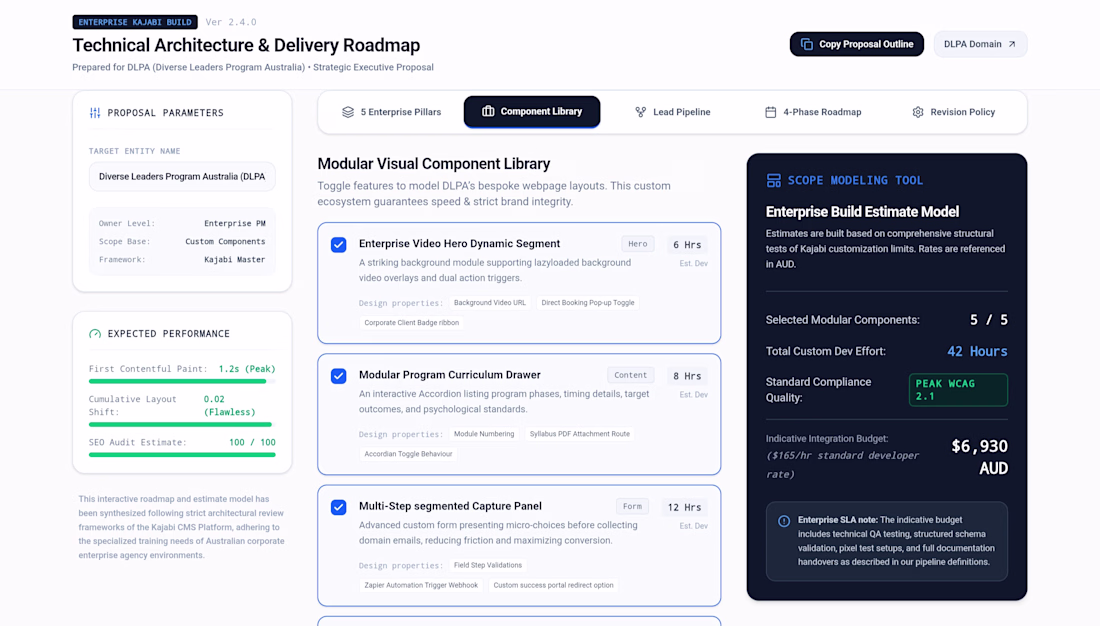Click the sliders icon beside Proposal Parameters

coord(95,112)
